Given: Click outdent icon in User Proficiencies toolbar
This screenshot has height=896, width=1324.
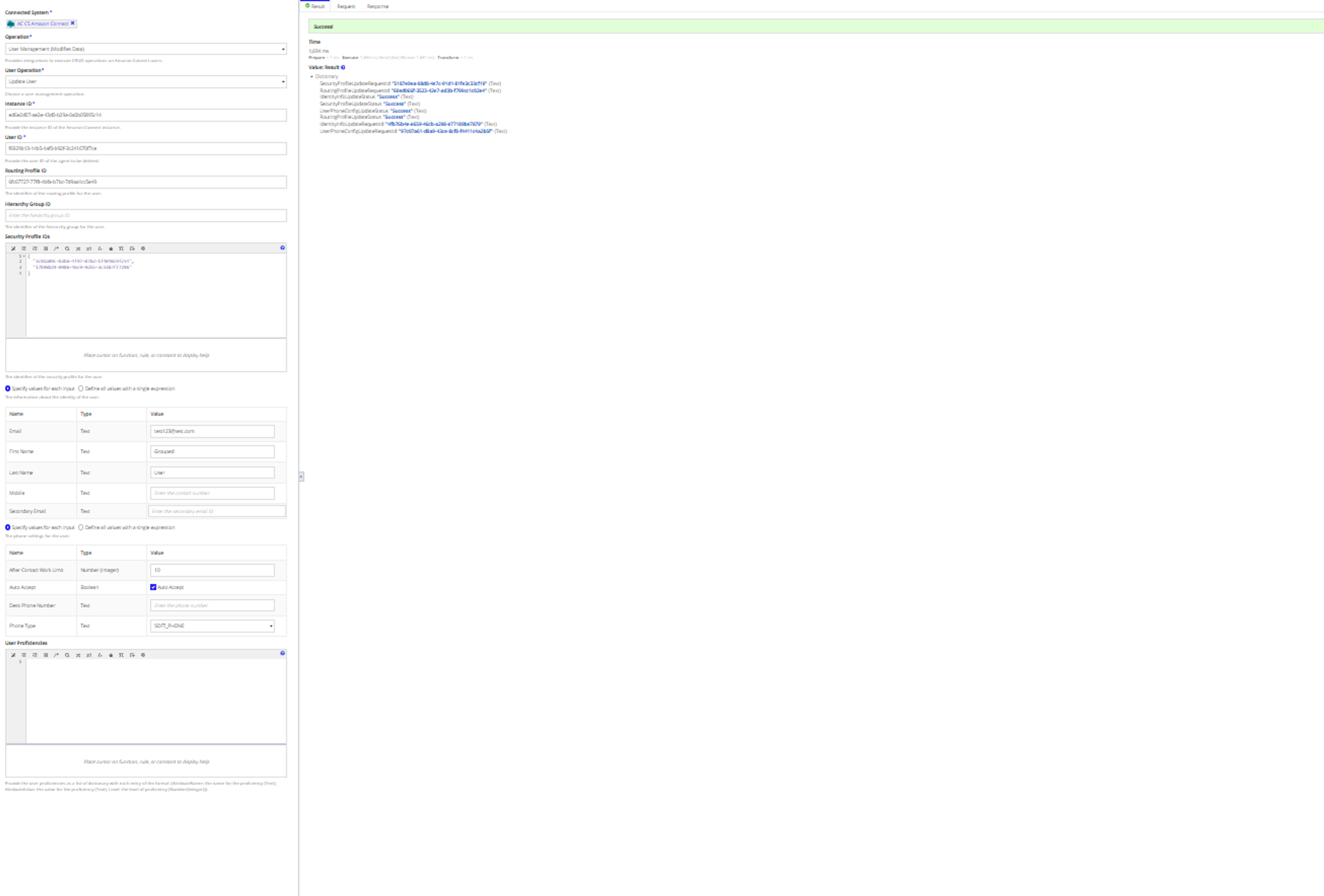Looking at the screenshot, I should [x=35, y=655].
